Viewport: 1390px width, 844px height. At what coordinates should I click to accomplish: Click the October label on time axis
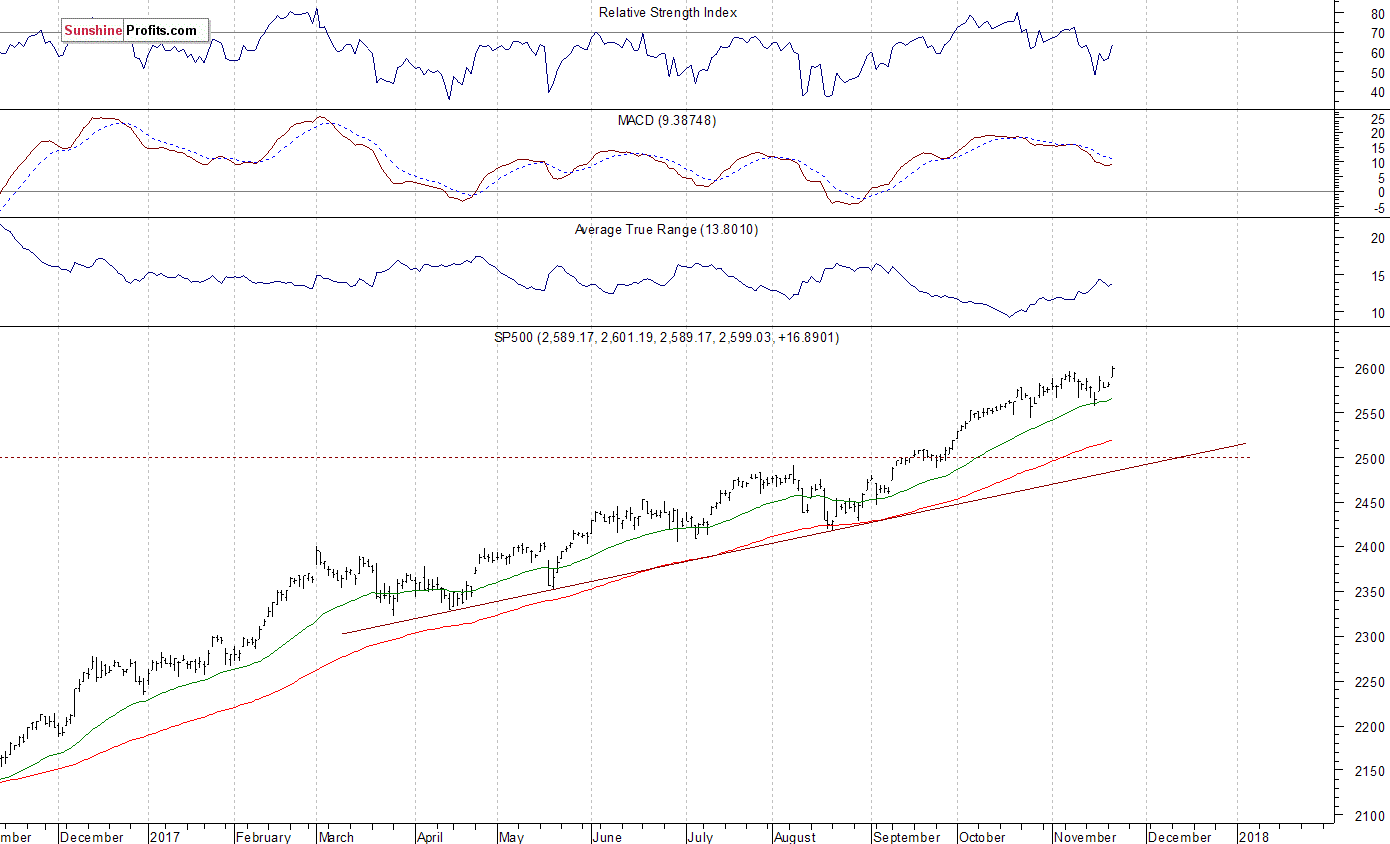click(x=981, y=837)
